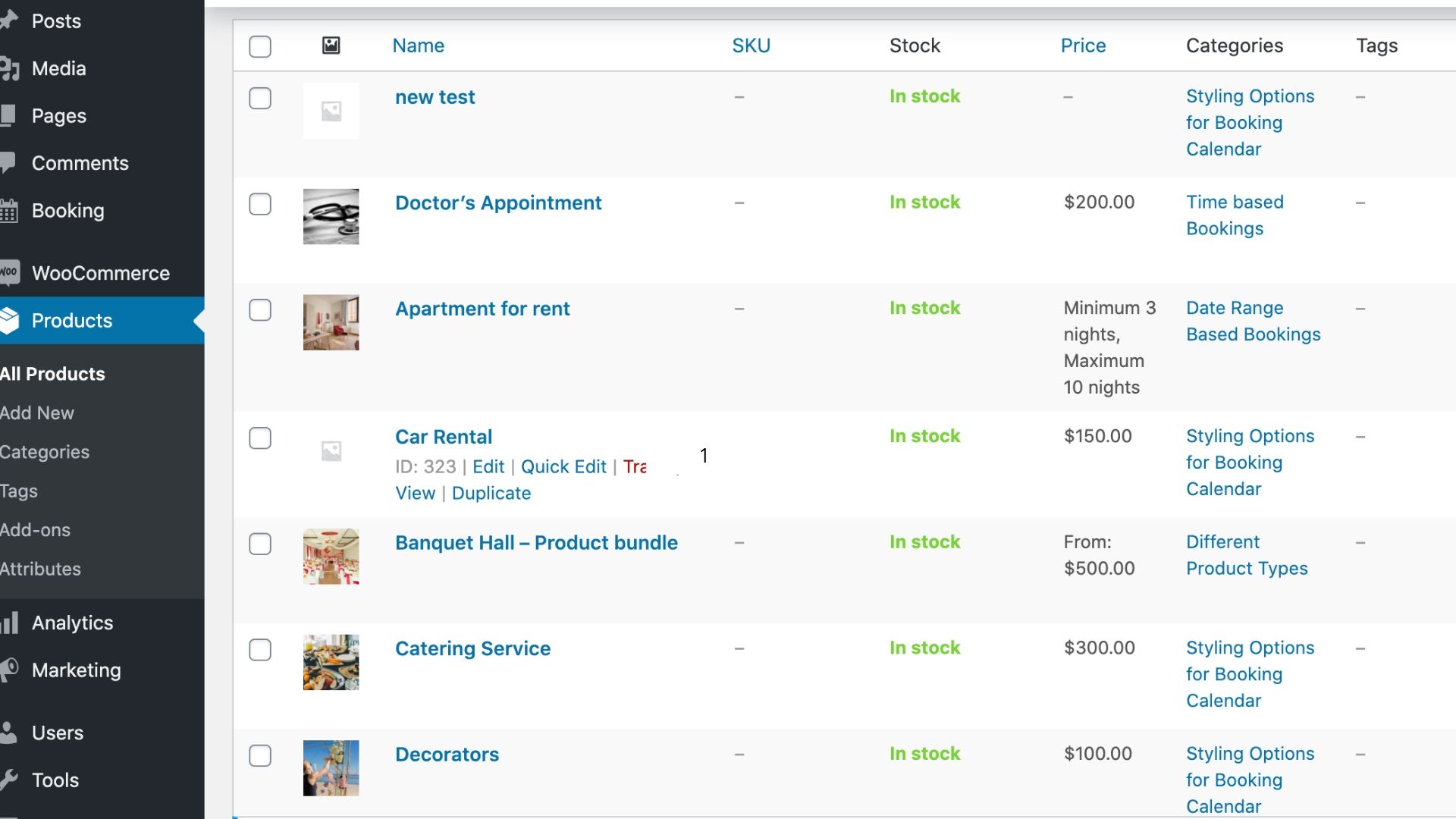The height and width of the screenshot is (819, 1456).
Task: Click Quick Edit for Car Rental
Action: pyautogui.click(x=564, y=466)
